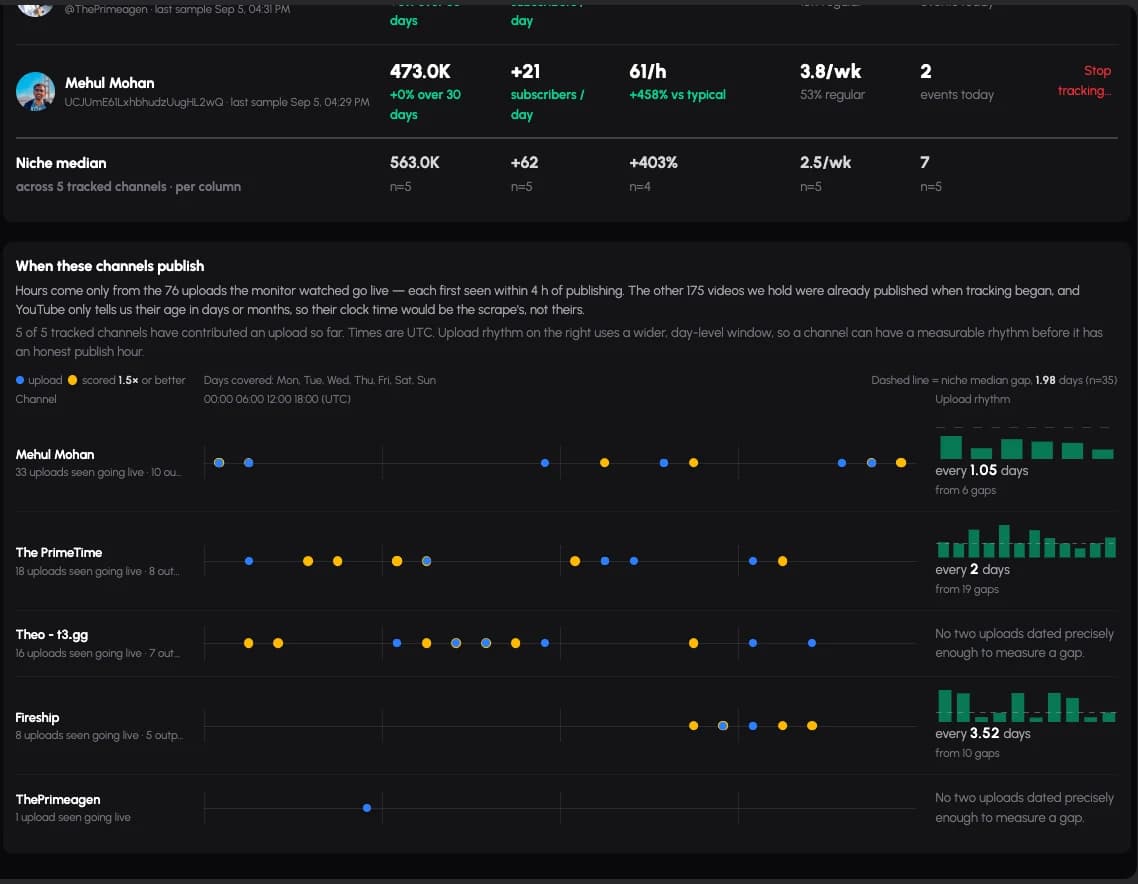Open Mehul Mohan channel name in stats row
The image size is (1138, 884).
coord(110,83)
